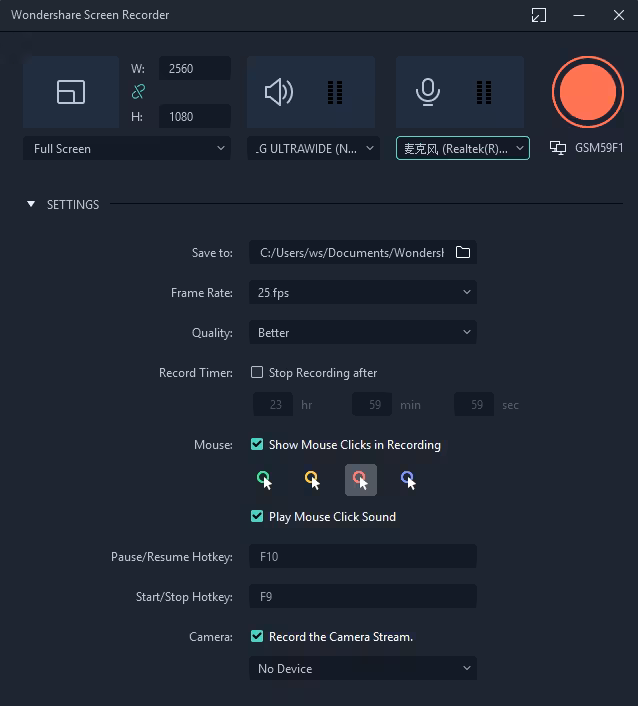
Task: Uncheck Play Mouse Click Sound
Action: tap(257, 516)
